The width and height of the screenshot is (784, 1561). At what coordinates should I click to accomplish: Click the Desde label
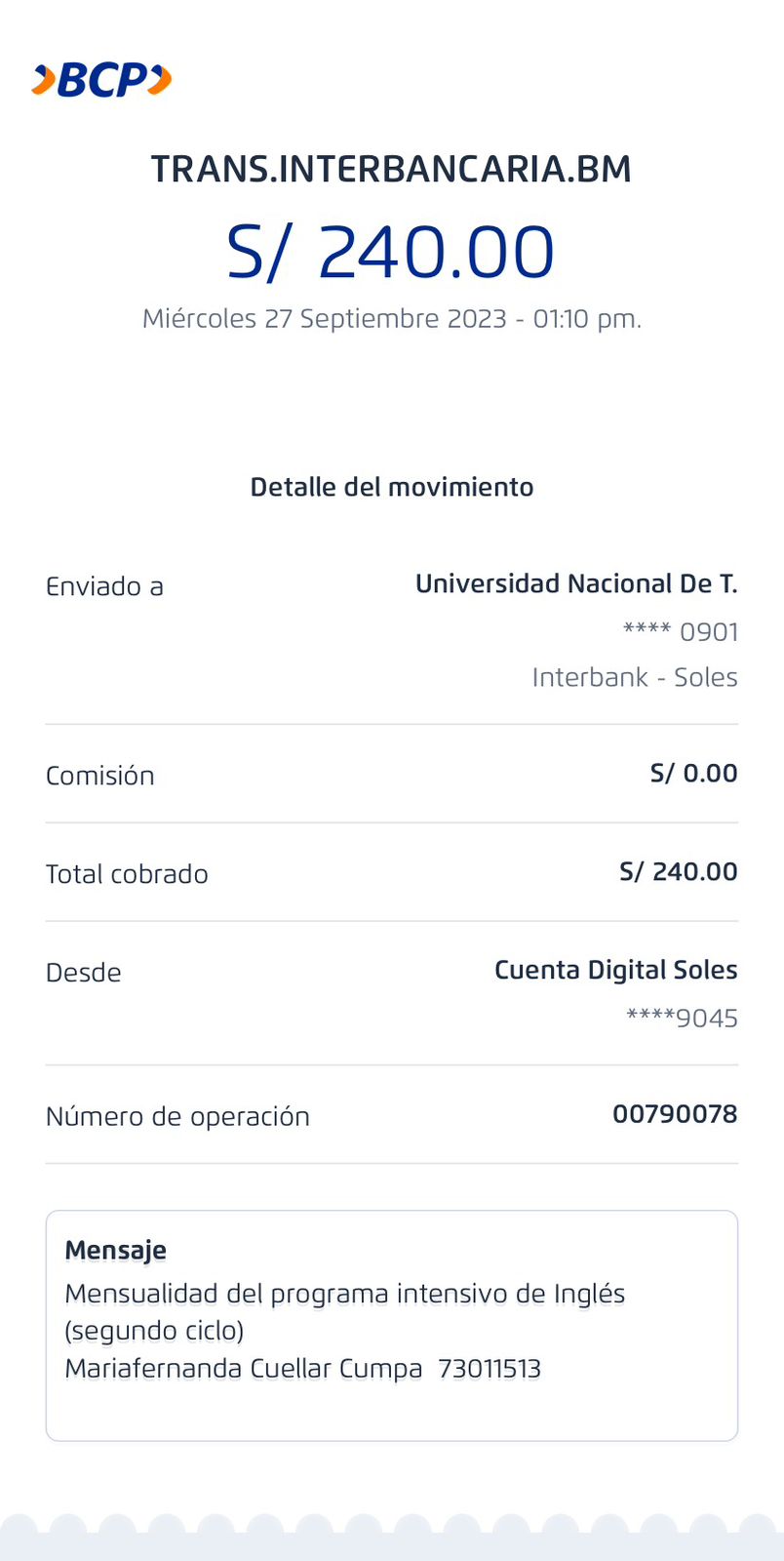click(84, 973)
